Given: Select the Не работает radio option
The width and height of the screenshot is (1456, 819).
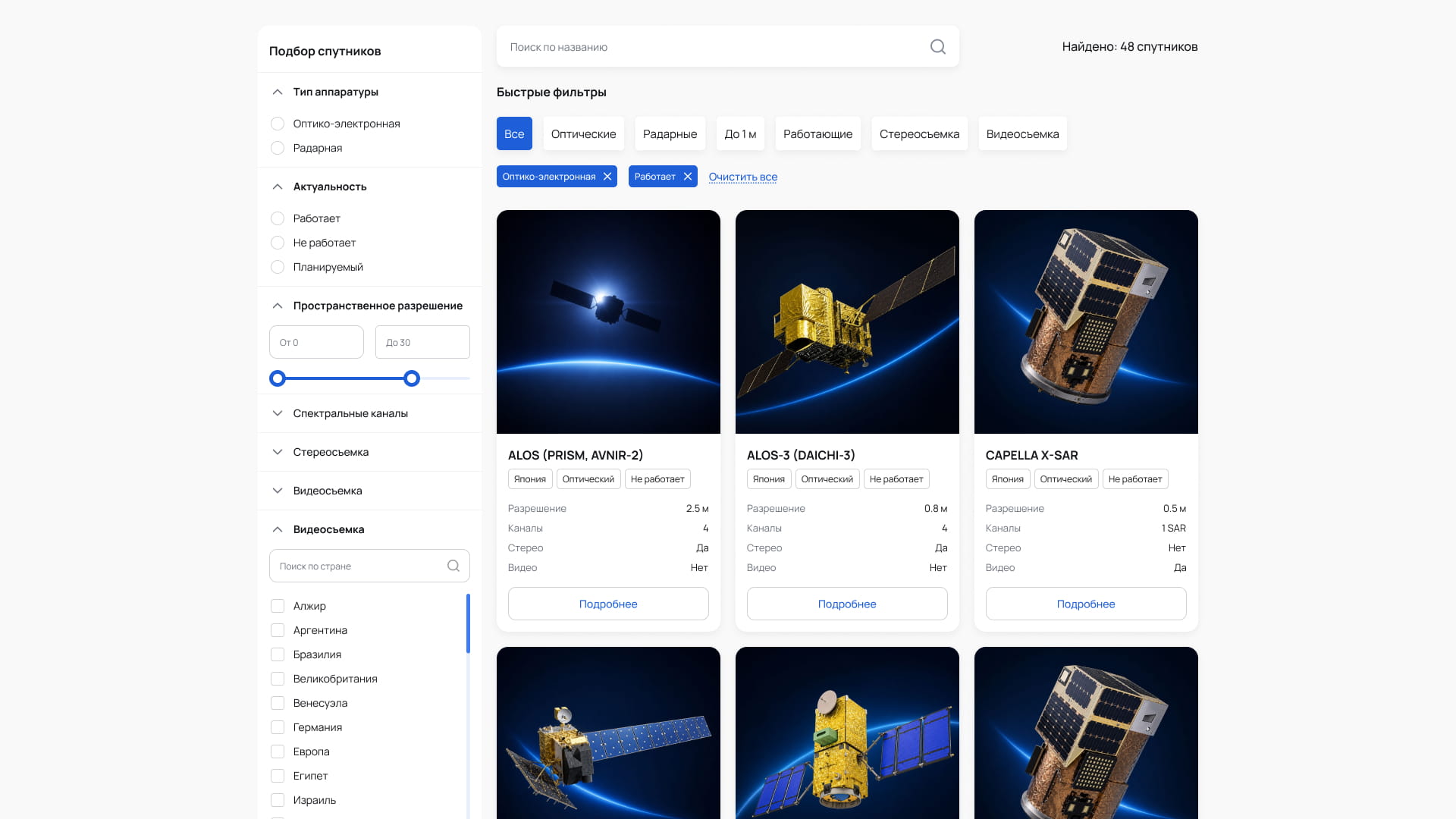Looking at the screenshot, I should [278, 243].
